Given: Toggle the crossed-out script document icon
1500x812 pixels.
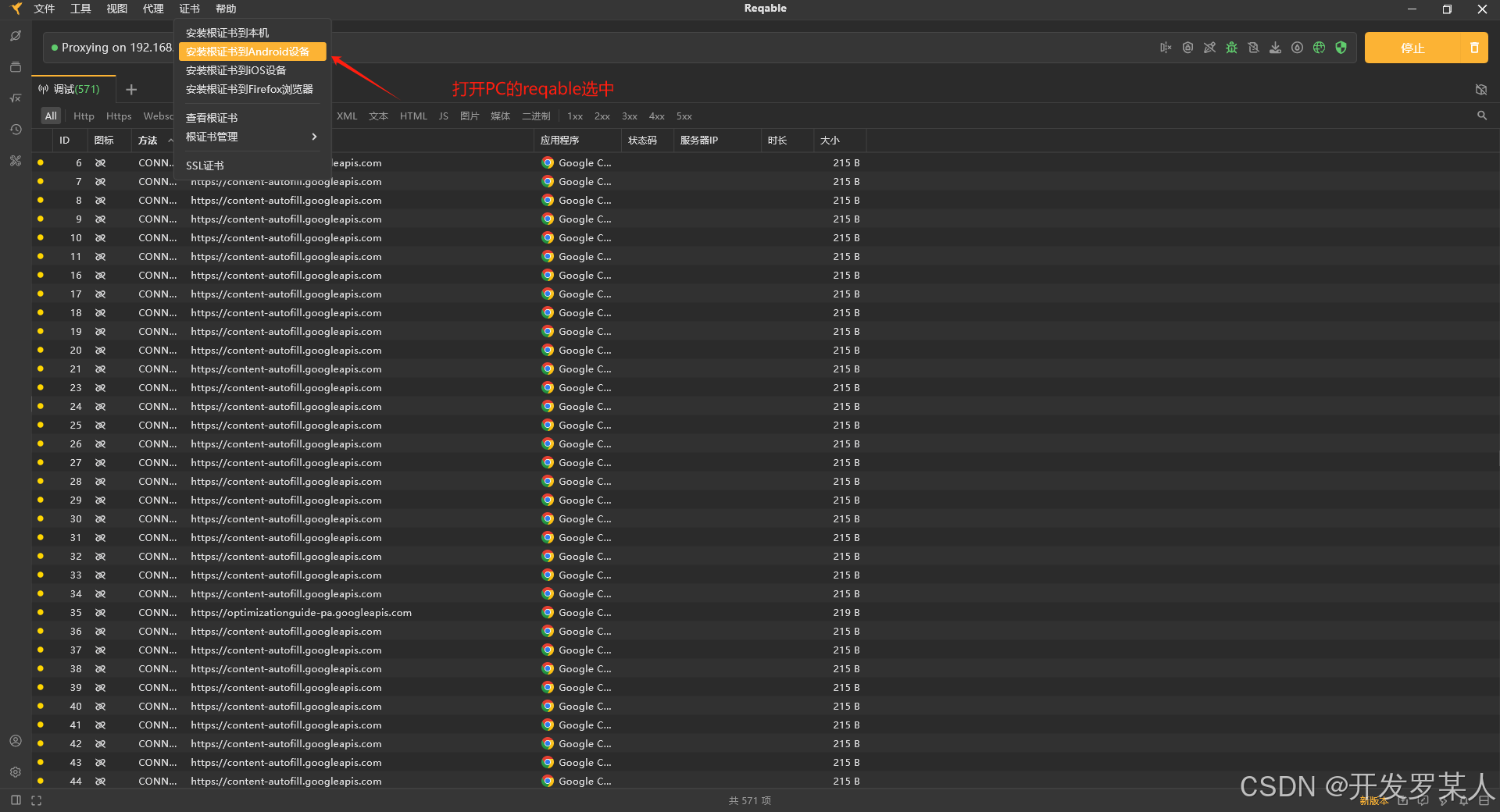Looking at the screenshot, I should coord(1253,48).
